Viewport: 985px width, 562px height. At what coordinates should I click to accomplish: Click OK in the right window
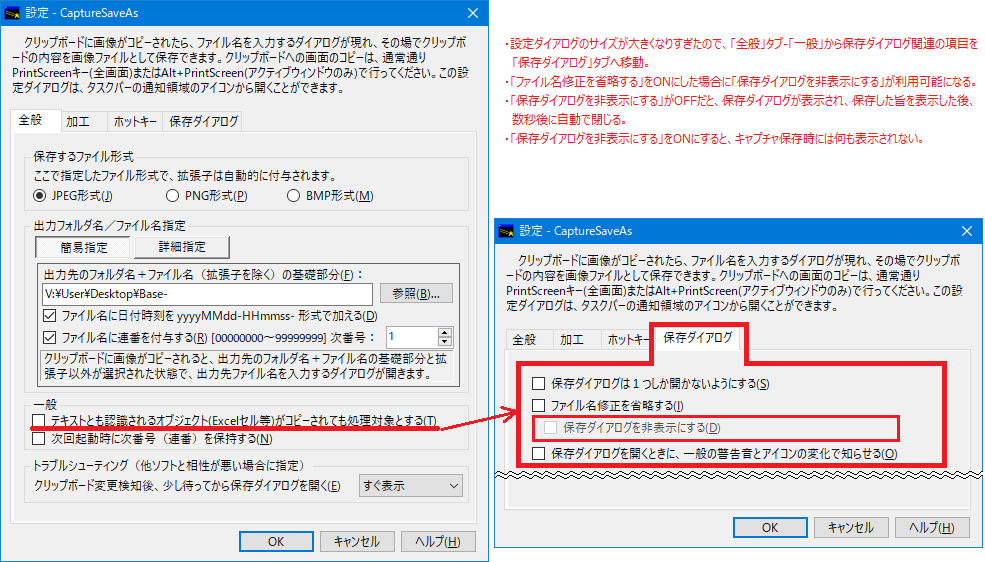tap(770, 527)
